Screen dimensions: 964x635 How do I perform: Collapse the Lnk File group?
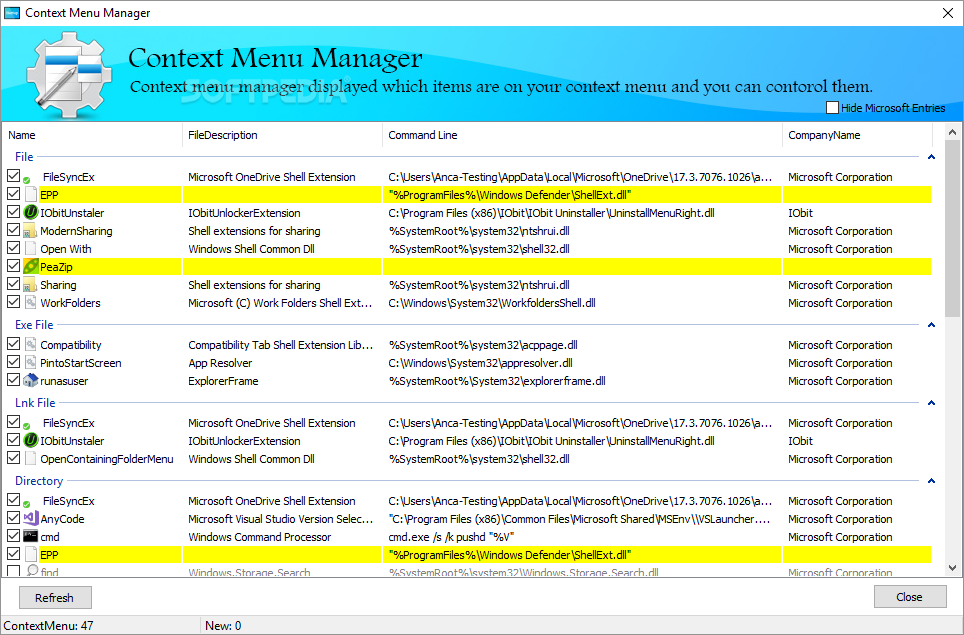[x=931, y=403]
